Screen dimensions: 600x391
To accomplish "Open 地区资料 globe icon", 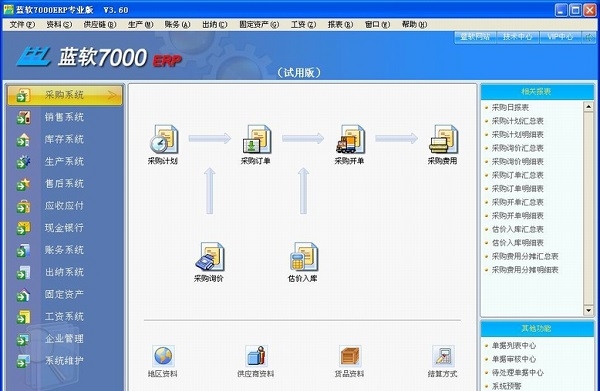I will coord(163,356).
